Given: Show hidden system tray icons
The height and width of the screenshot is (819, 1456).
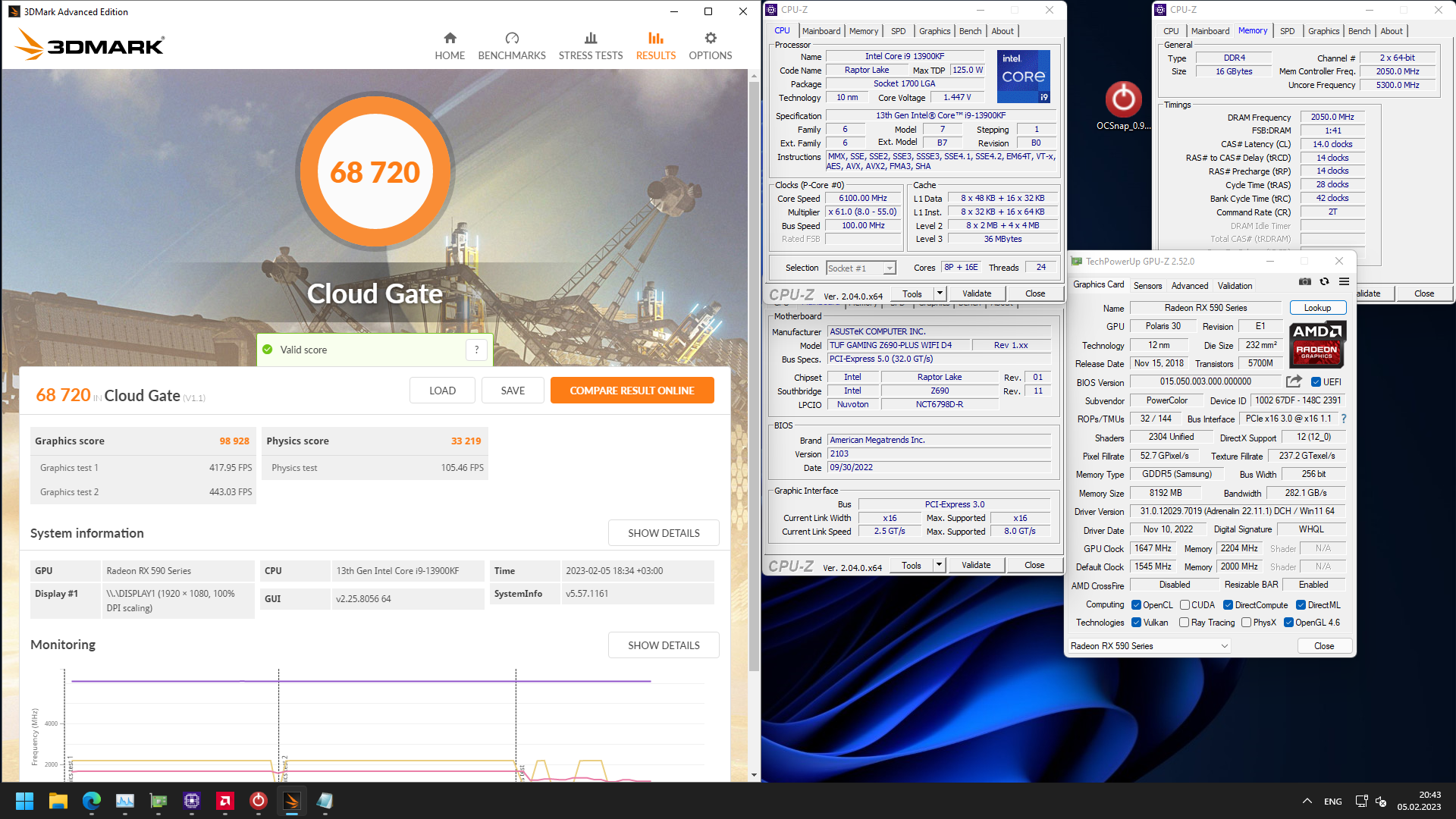Looking at the screenshot, I should [1307, 801].
